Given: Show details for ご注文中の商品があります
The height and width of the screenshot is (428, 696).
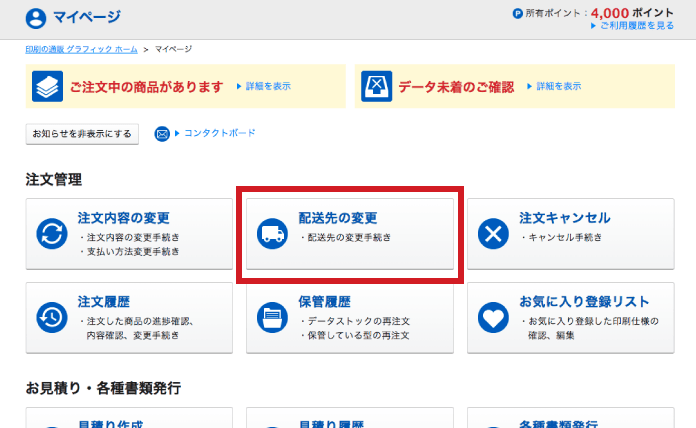Looking at the screenshot, I should point(267,86).
